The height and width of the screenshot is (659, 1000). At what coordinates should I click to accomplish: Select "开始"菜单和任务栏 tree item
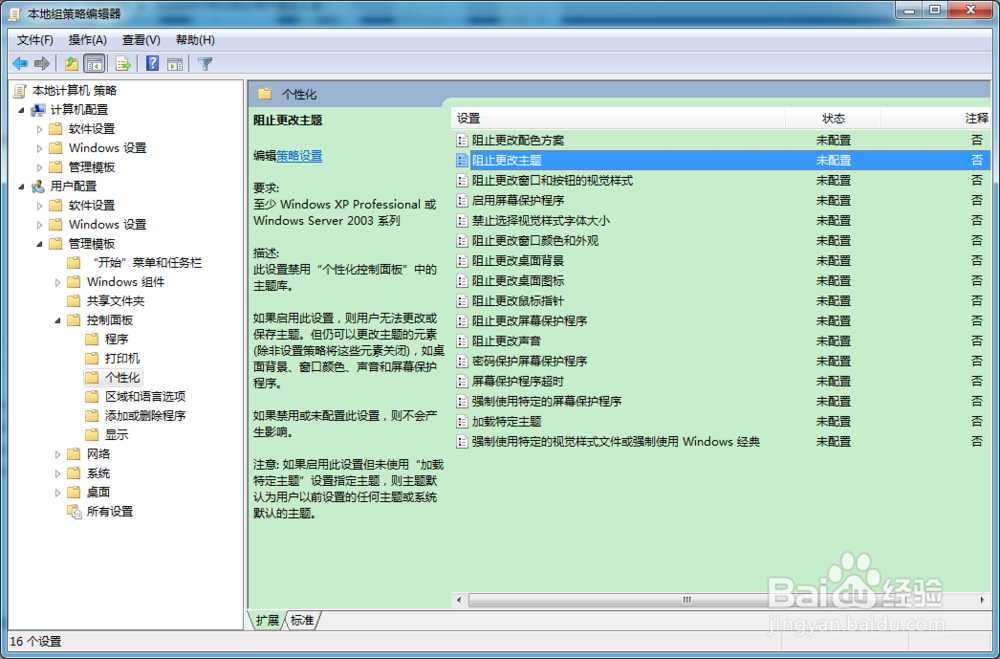tap(145, 263)
